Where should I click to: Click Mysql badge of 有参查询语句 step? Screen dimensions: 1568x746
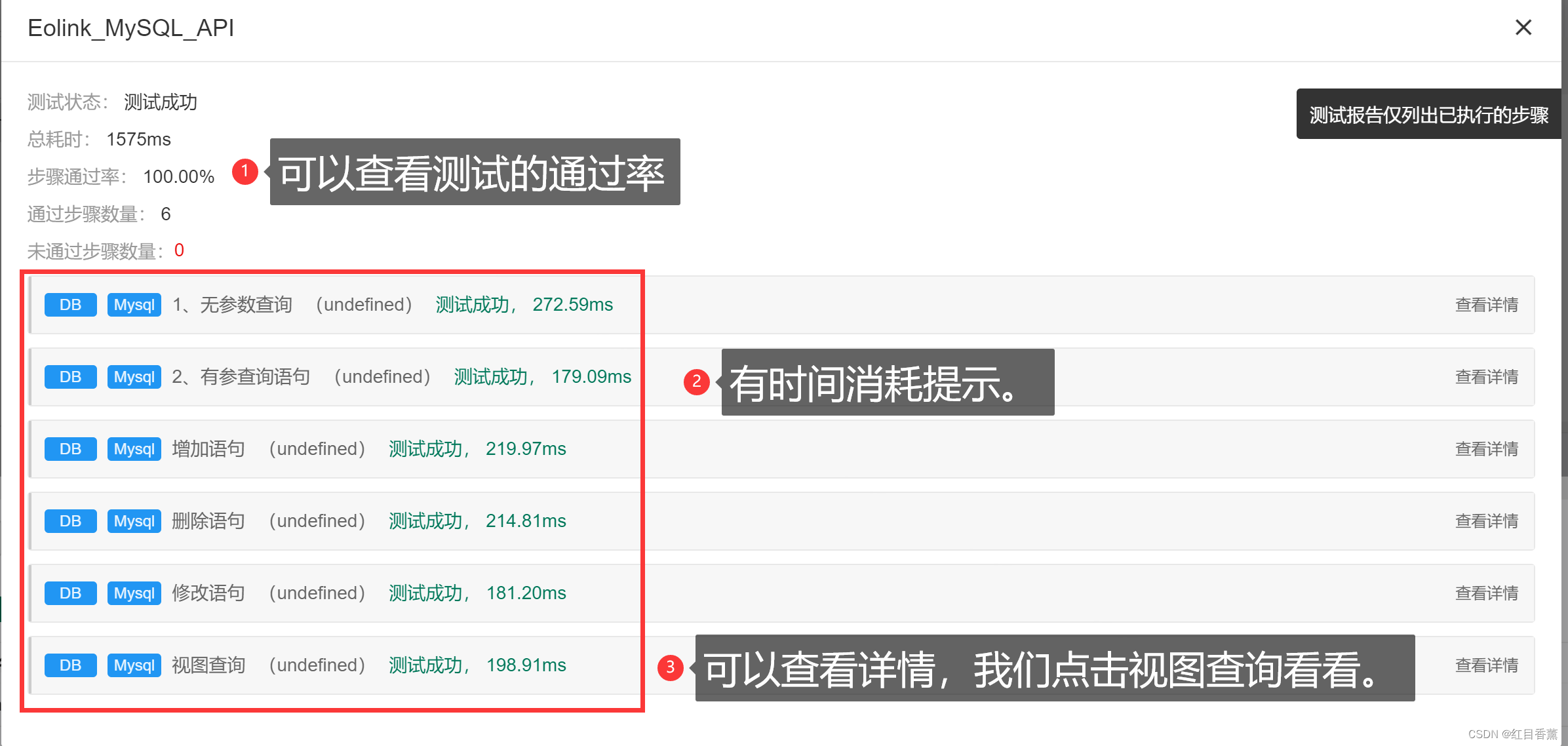[x=134, y=377]
